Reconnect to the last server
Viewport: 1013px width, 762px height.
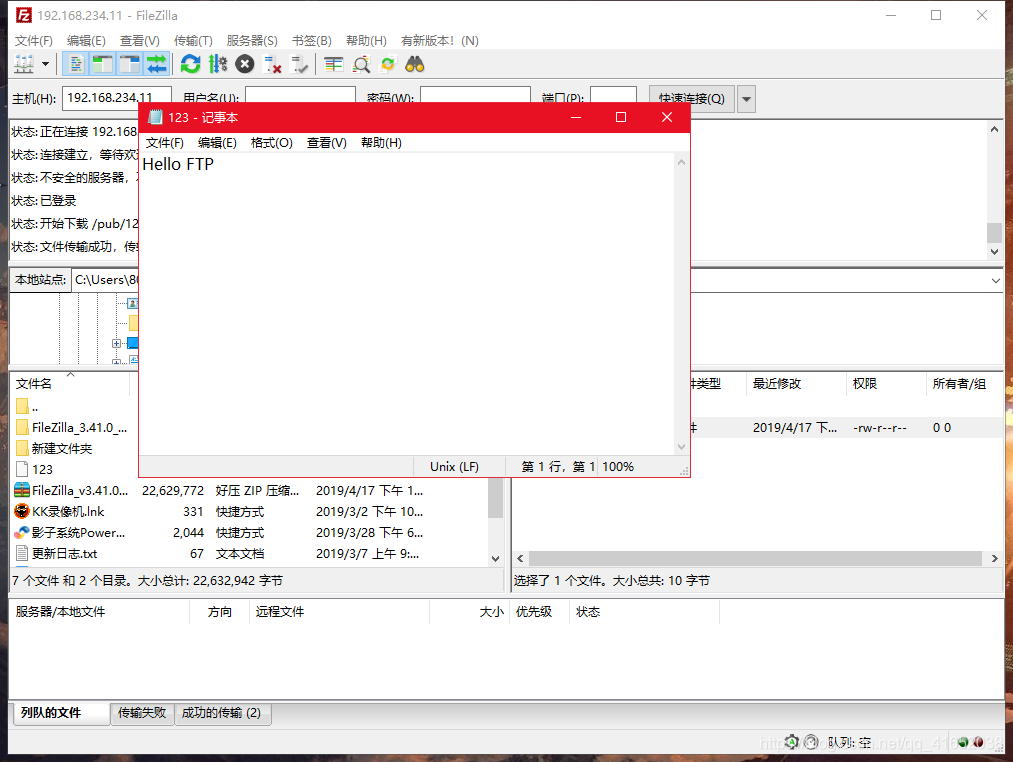click(299, 64)
